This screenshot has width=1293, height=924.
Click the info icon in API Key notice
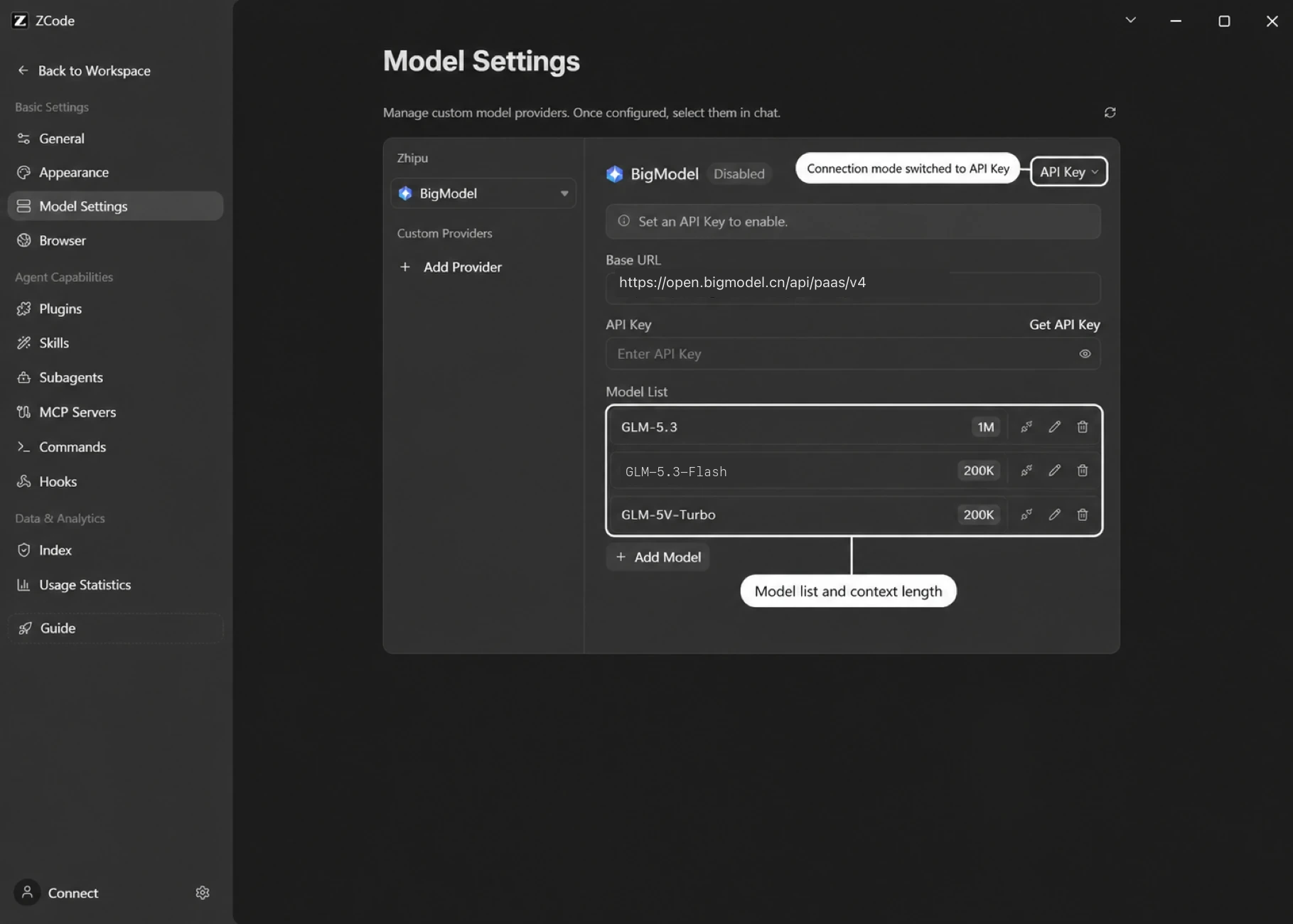pos(623,221)
